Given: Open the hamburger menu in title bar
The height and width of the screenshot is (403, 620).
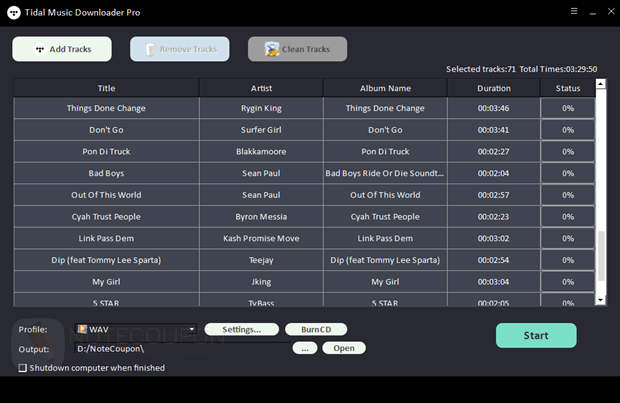Looking at the screenshot, I should pos(574,11).
